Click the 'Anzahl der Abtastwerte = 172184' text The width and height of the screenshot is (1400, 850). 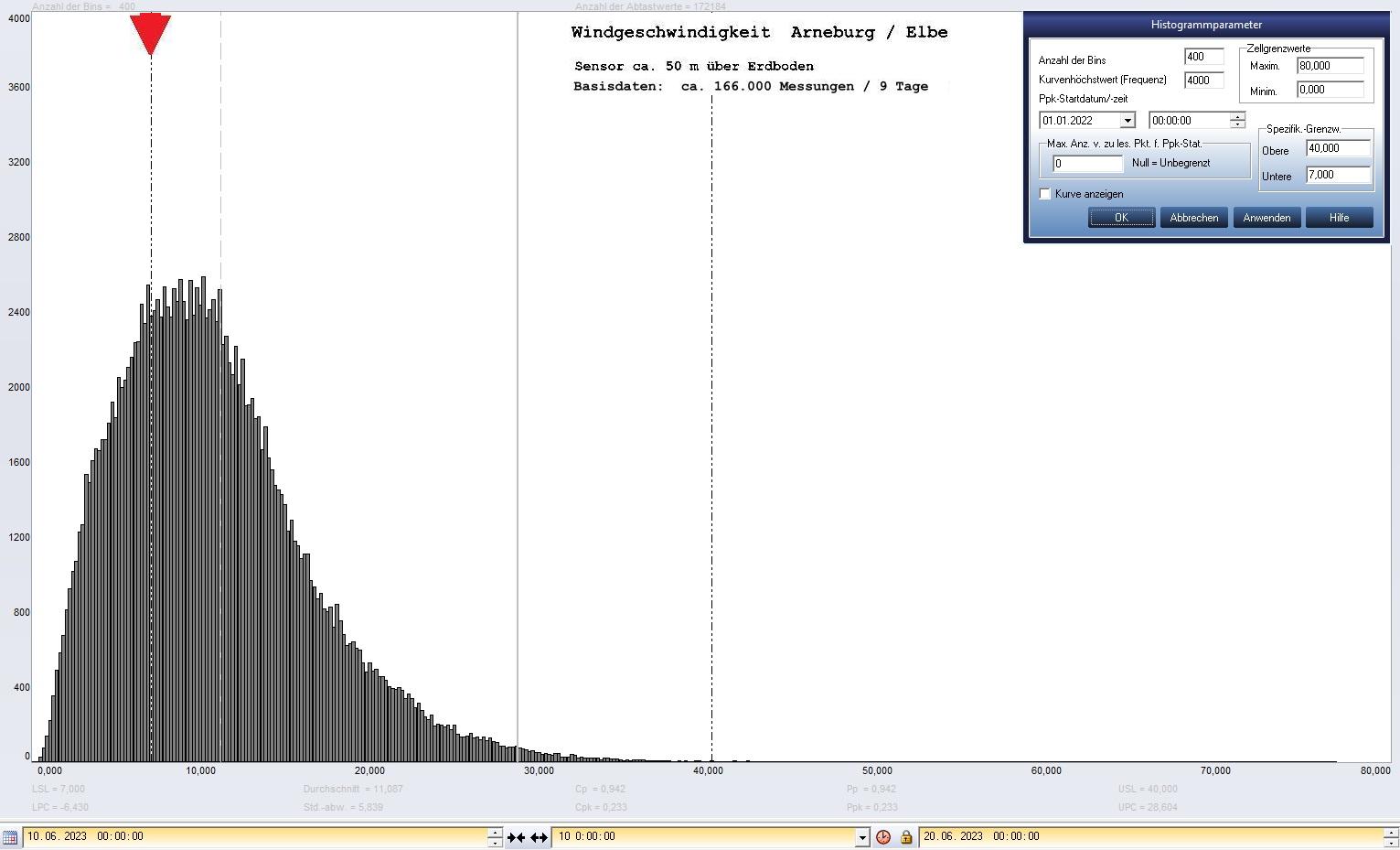[650, 6]
